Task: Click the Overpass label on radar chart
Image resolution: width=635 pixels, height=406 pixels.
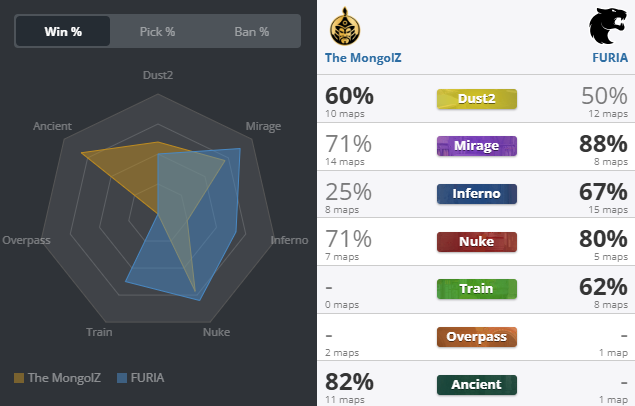Action: point(26,240)
